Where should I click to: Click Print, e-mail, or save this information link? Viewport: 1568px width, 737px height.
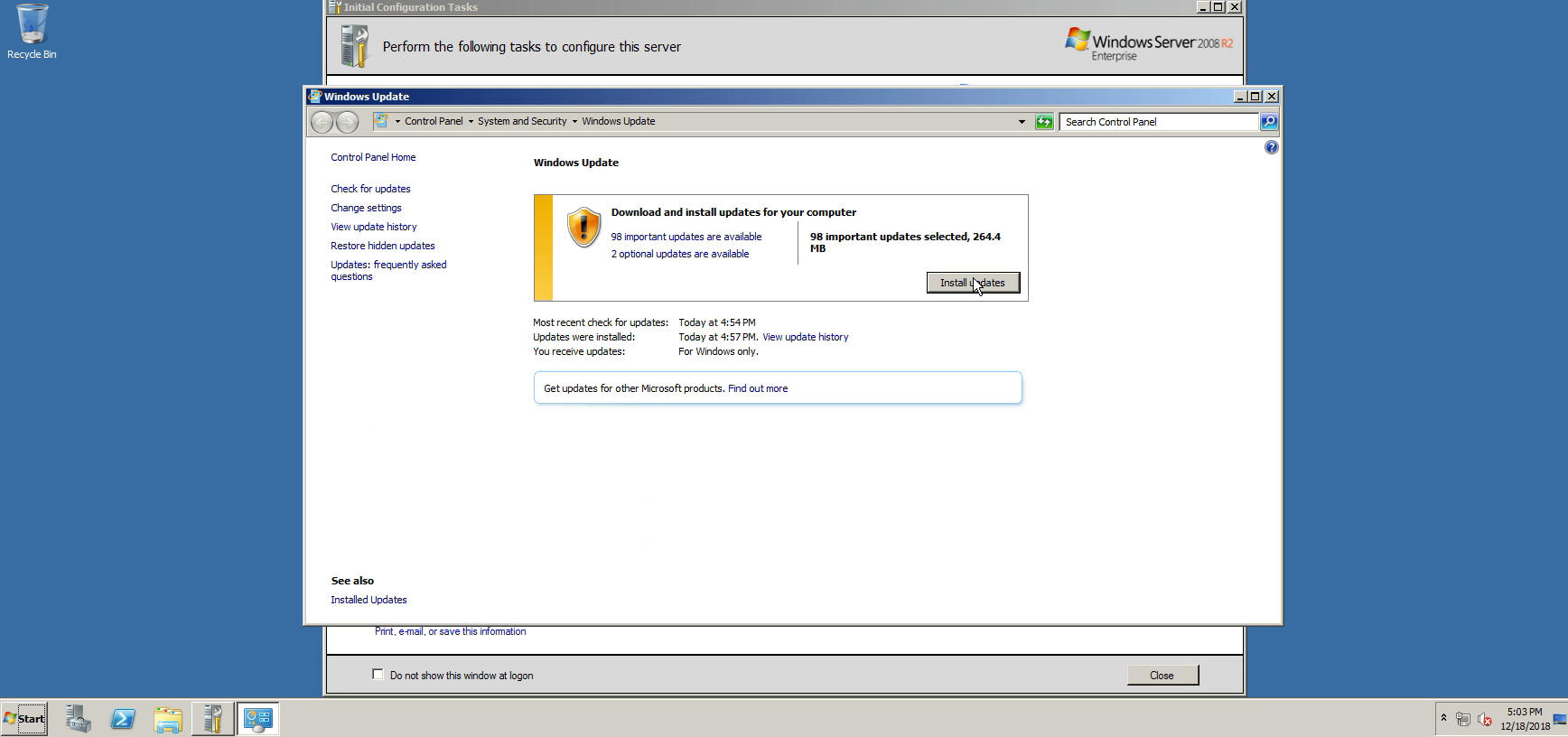pos(450,631)
